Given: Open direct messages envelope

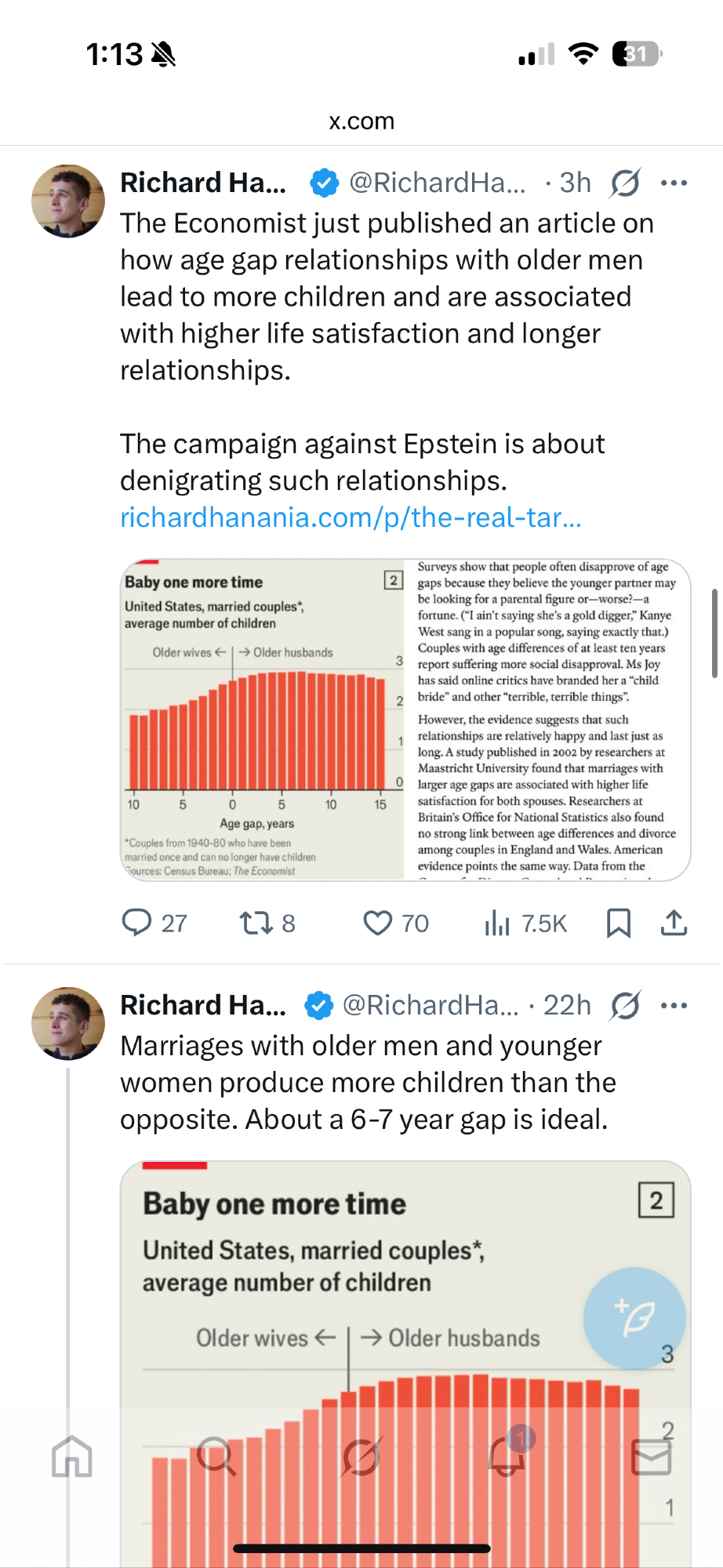Looking at the screenshot, I should [651, 1457].
